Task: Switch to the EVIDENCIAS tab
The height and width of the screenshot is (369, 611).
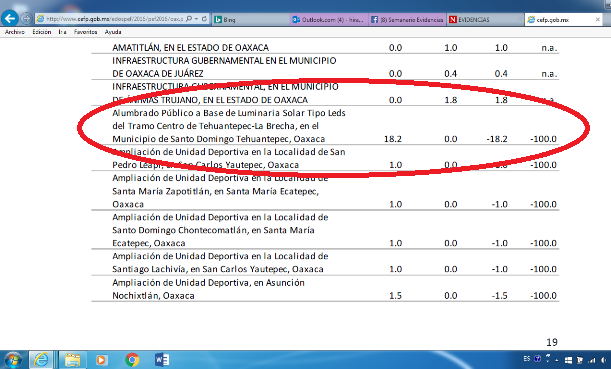Action: click(x=485, y=19)
